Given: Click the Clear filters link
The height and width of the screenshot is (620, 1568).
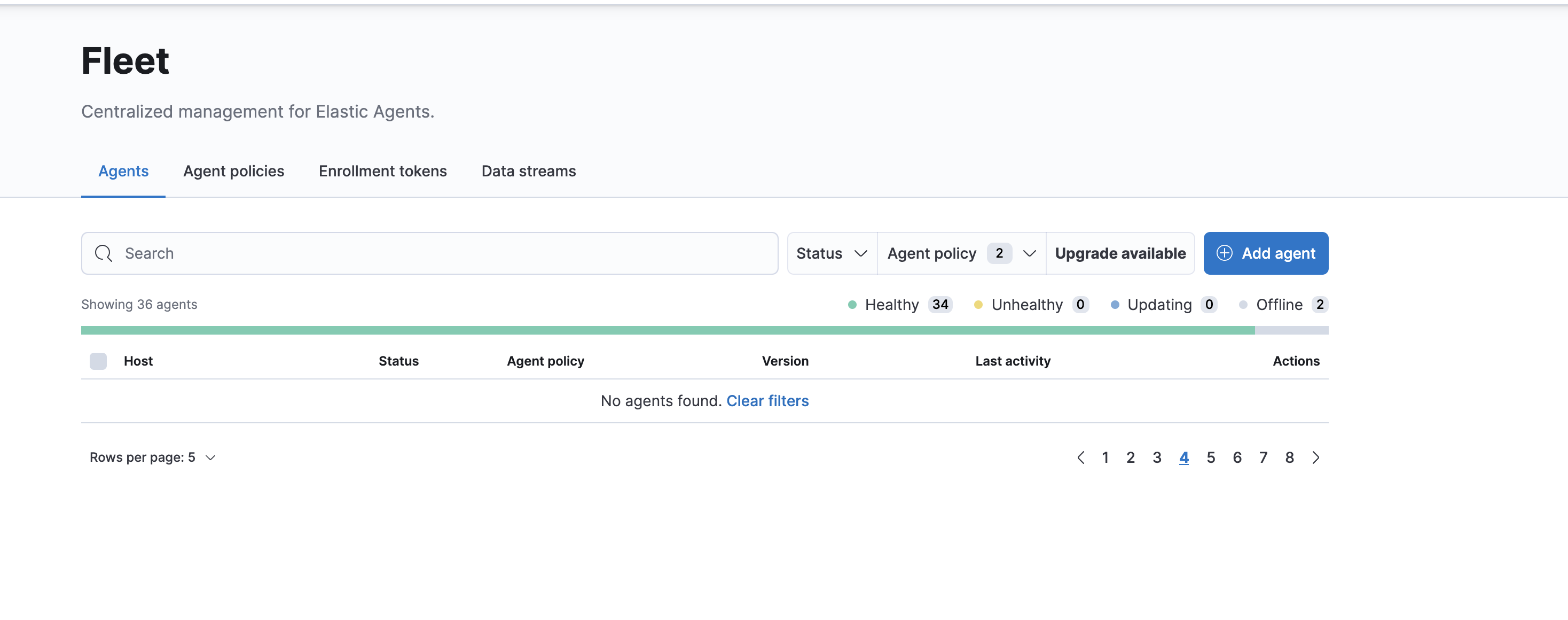Looking at the screenshot, I should 767,401.
